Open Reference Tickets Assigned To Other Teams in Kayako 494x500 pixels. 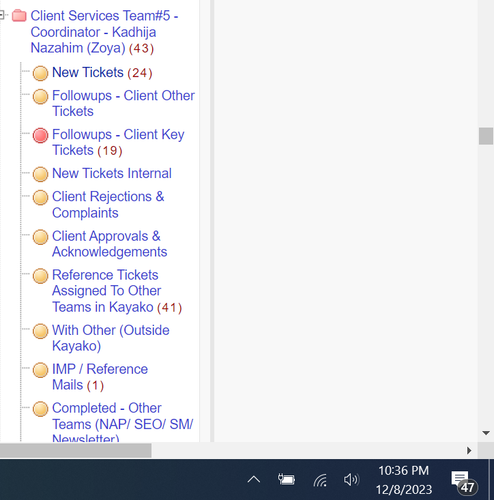click(117, 291)
